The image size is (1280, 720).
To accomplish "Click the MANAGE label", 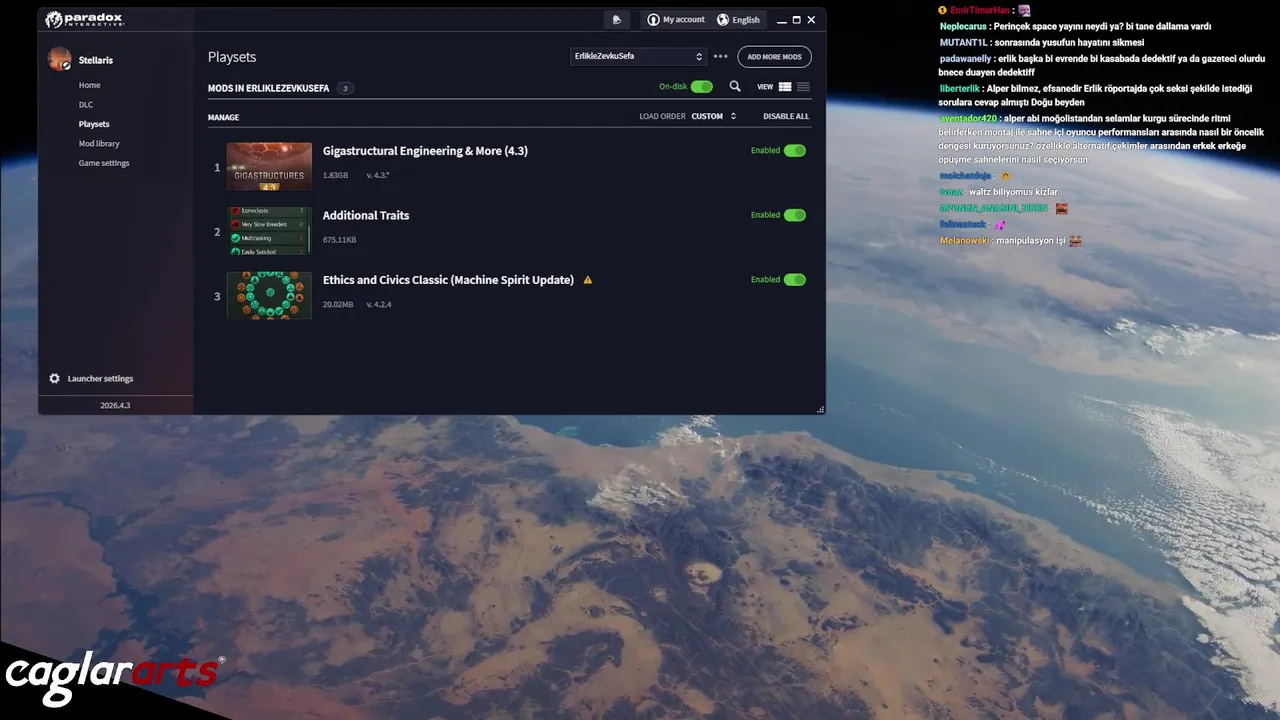I will click(223, 117).
